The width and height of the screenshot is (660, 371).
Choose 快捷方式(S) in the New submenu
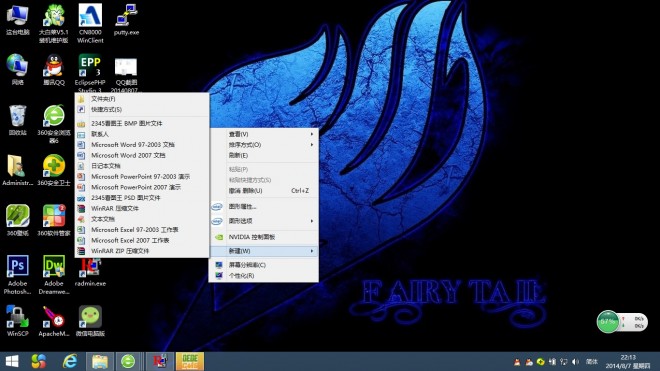[x=142, y=109]
